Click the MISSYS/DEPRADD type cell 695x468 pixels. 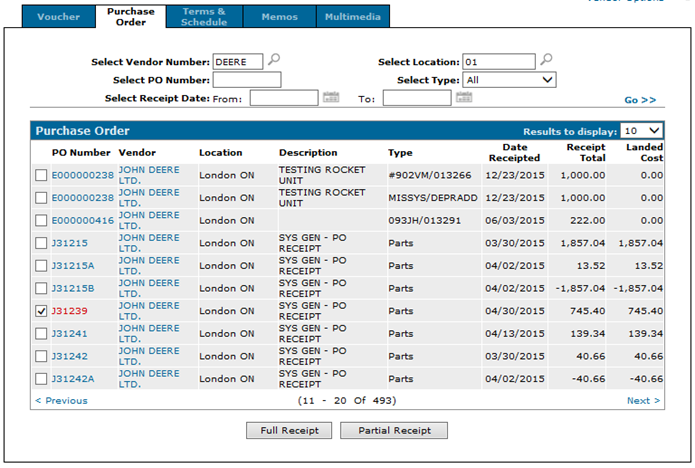tap(433, 198)
